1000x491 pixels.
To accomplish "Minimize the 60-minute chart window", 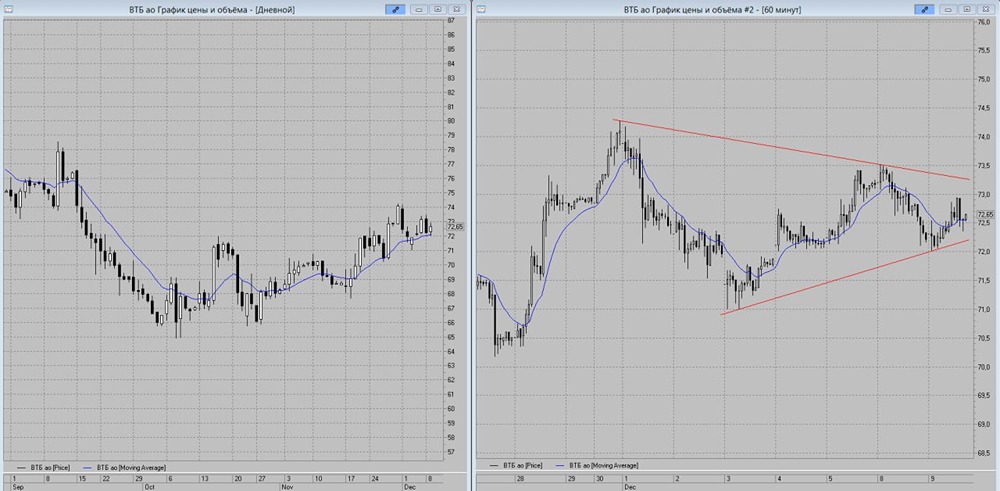I will [948, 9].
